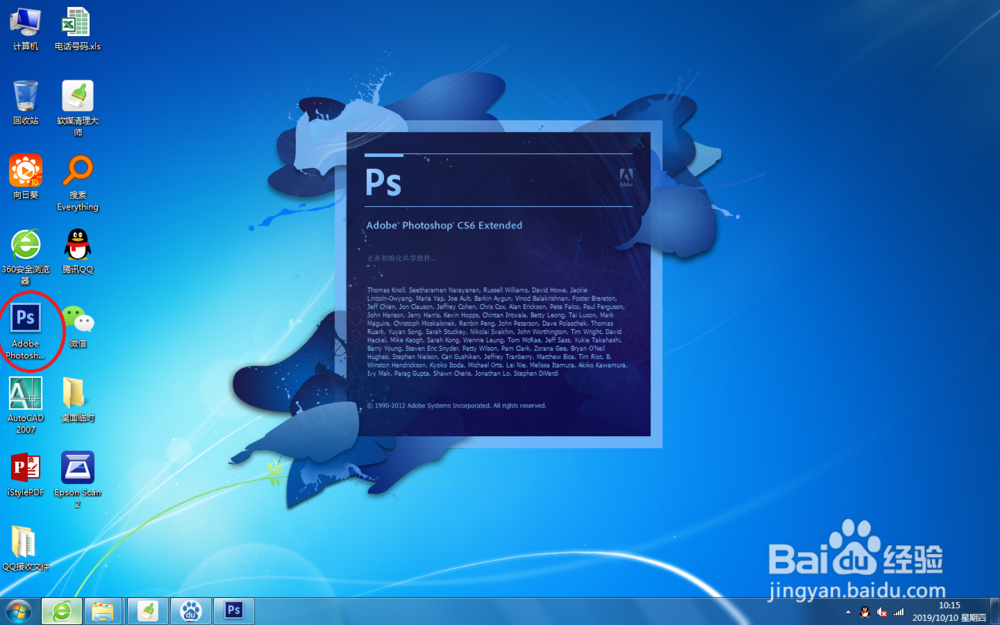Open the clock showing 10:15

point(949,612)
